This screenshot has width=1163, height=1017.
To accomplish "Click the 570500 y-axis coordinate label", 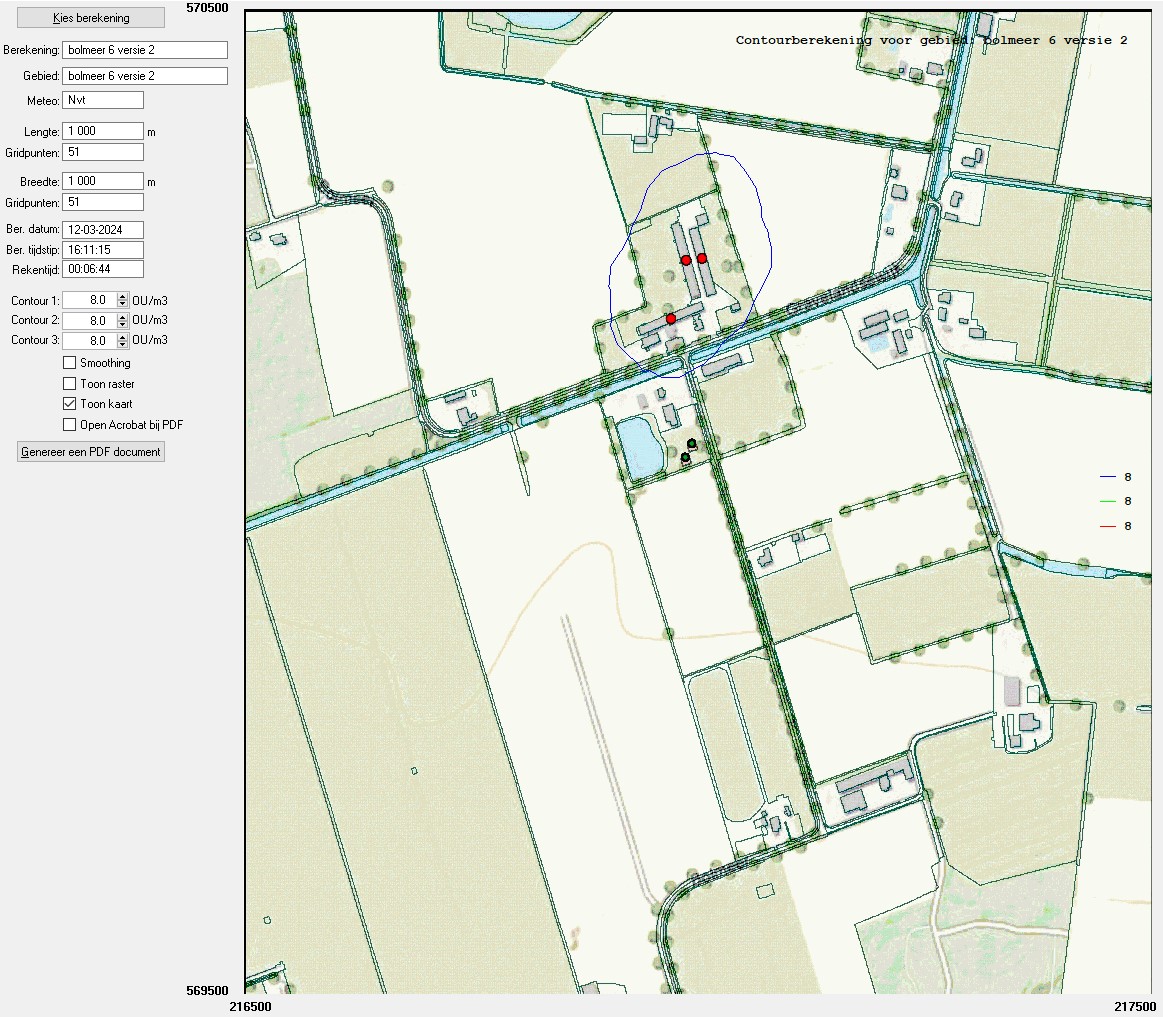I will pos(207,7).
